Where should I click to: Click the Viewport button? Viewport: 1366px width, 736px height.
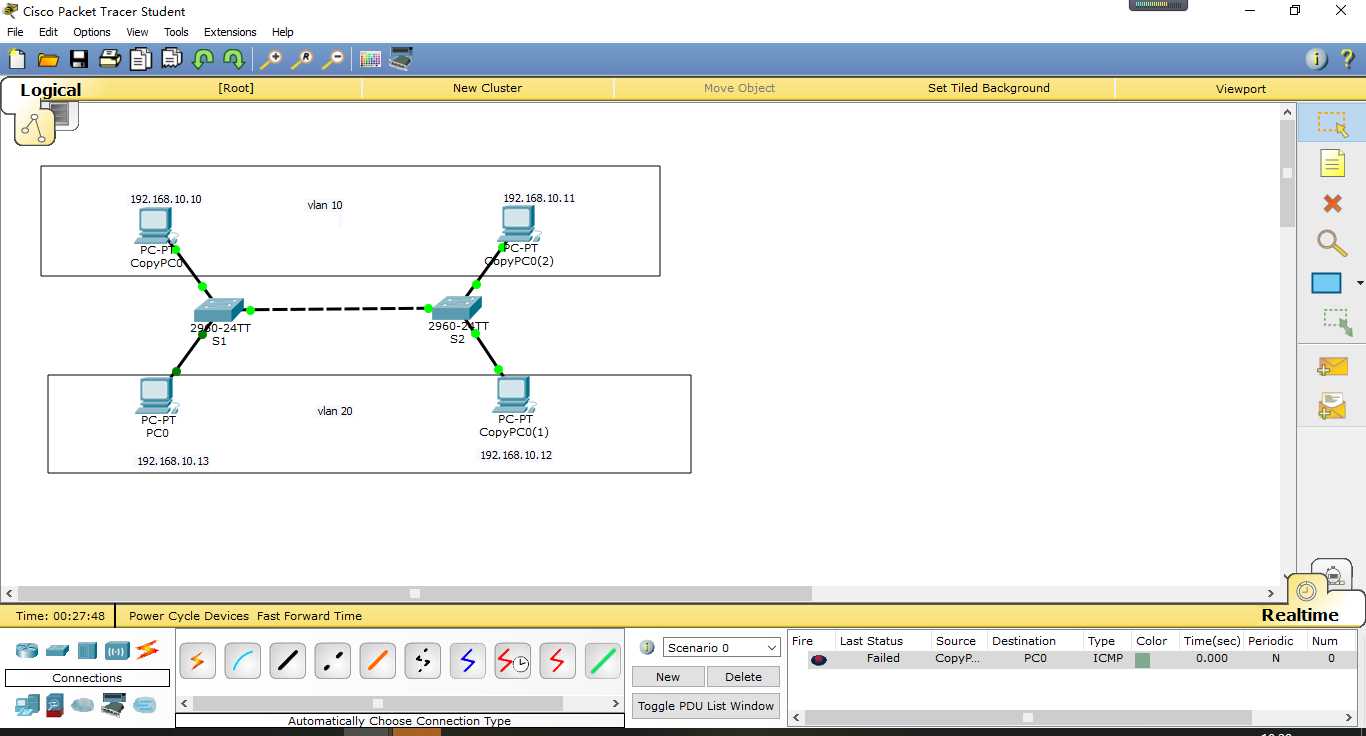point(1241,89)
